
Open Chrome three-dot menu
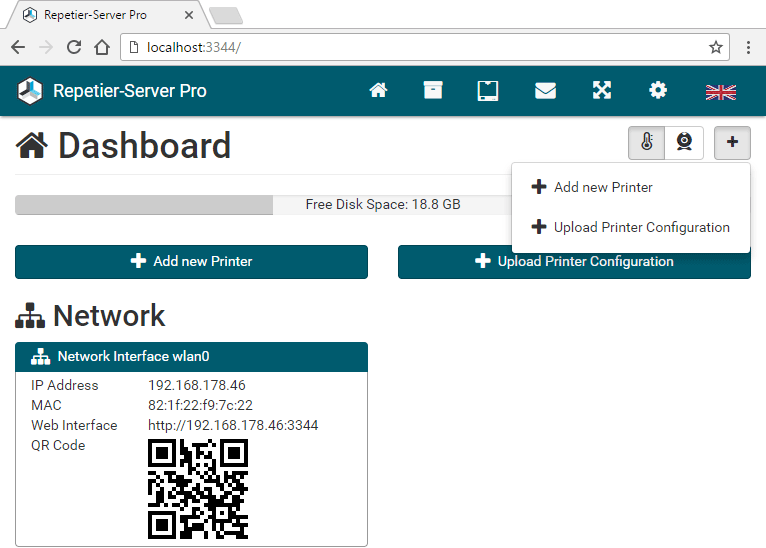click(748, 47)
